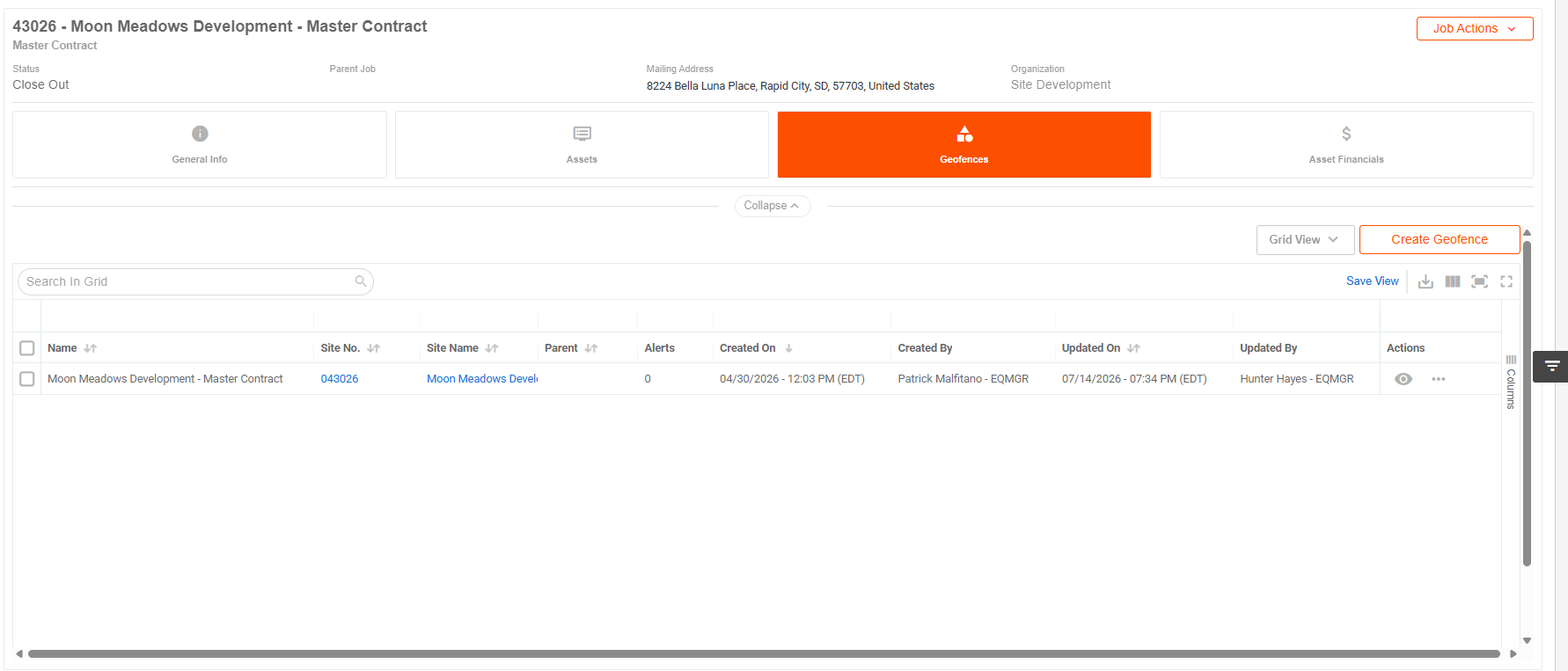Click the horizontal scrollbar of the grid
This screenshot has height=671, width=1568.
[764, 653]
